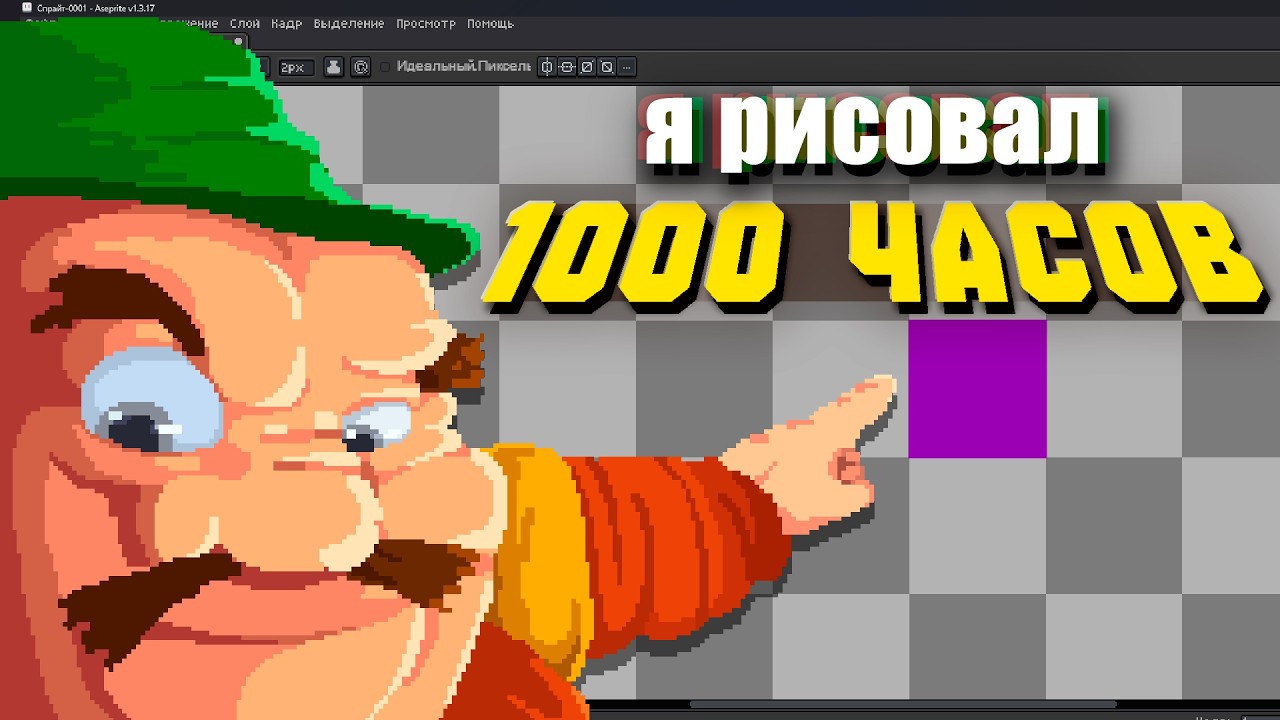1280x720 pixels.
Task: Click the Aseprite app icon in title bar
Action: click(27, 7)
